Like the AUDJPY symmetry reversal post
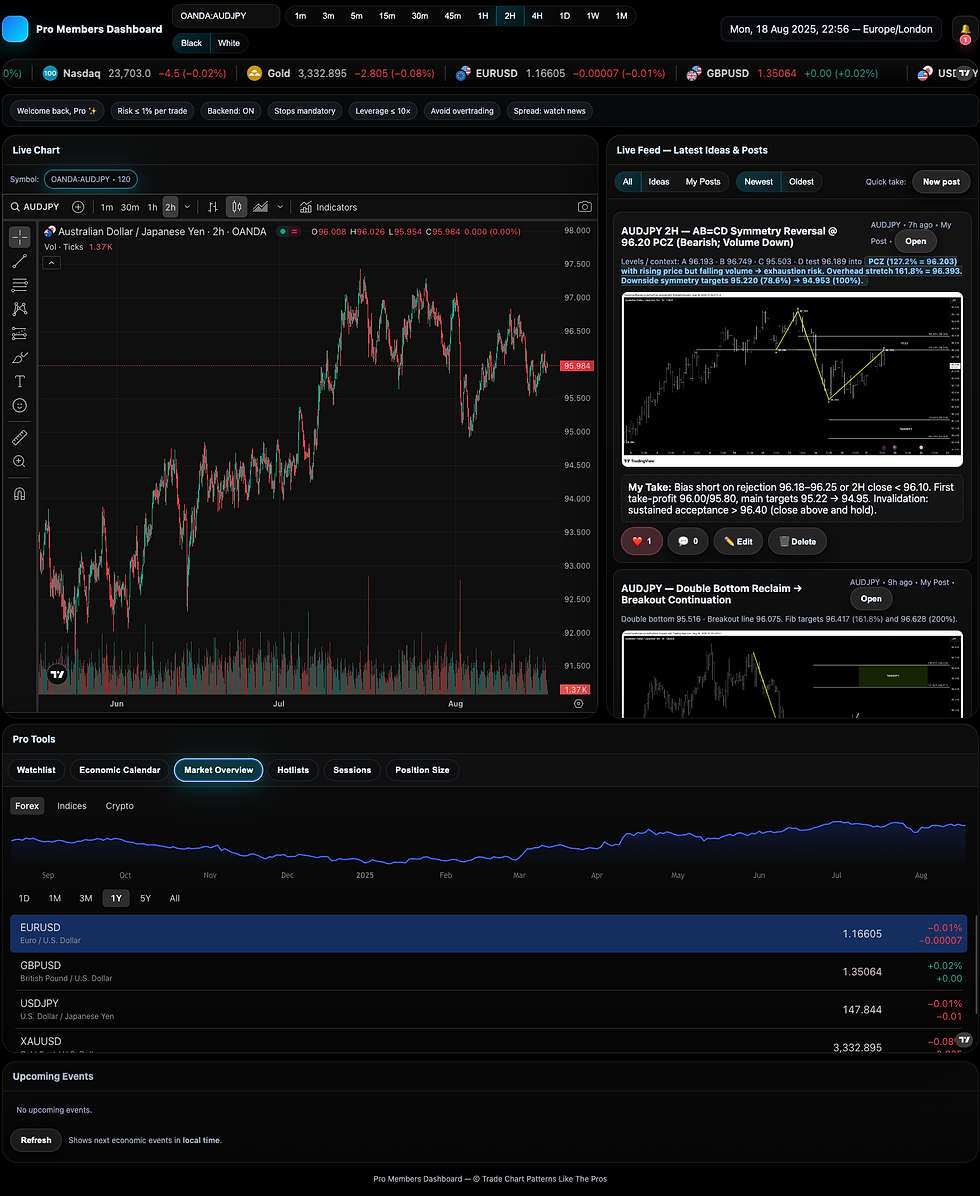This screenshot has width=980, height=1196. tap(641, 541)
